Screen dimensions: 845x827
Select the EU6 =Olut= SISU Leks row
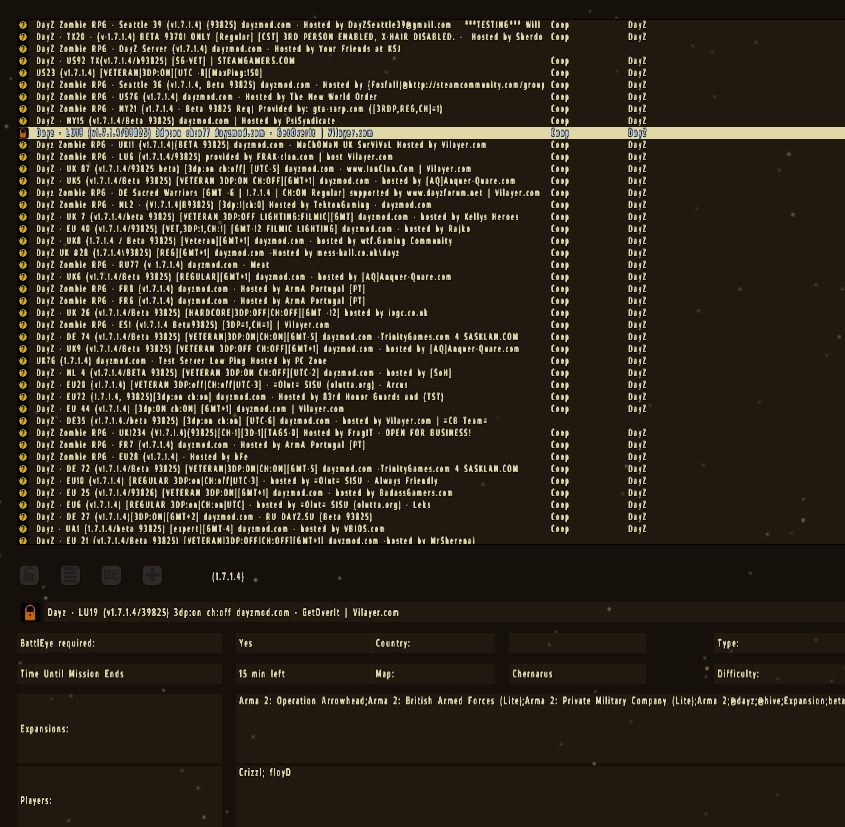(431, 505)
